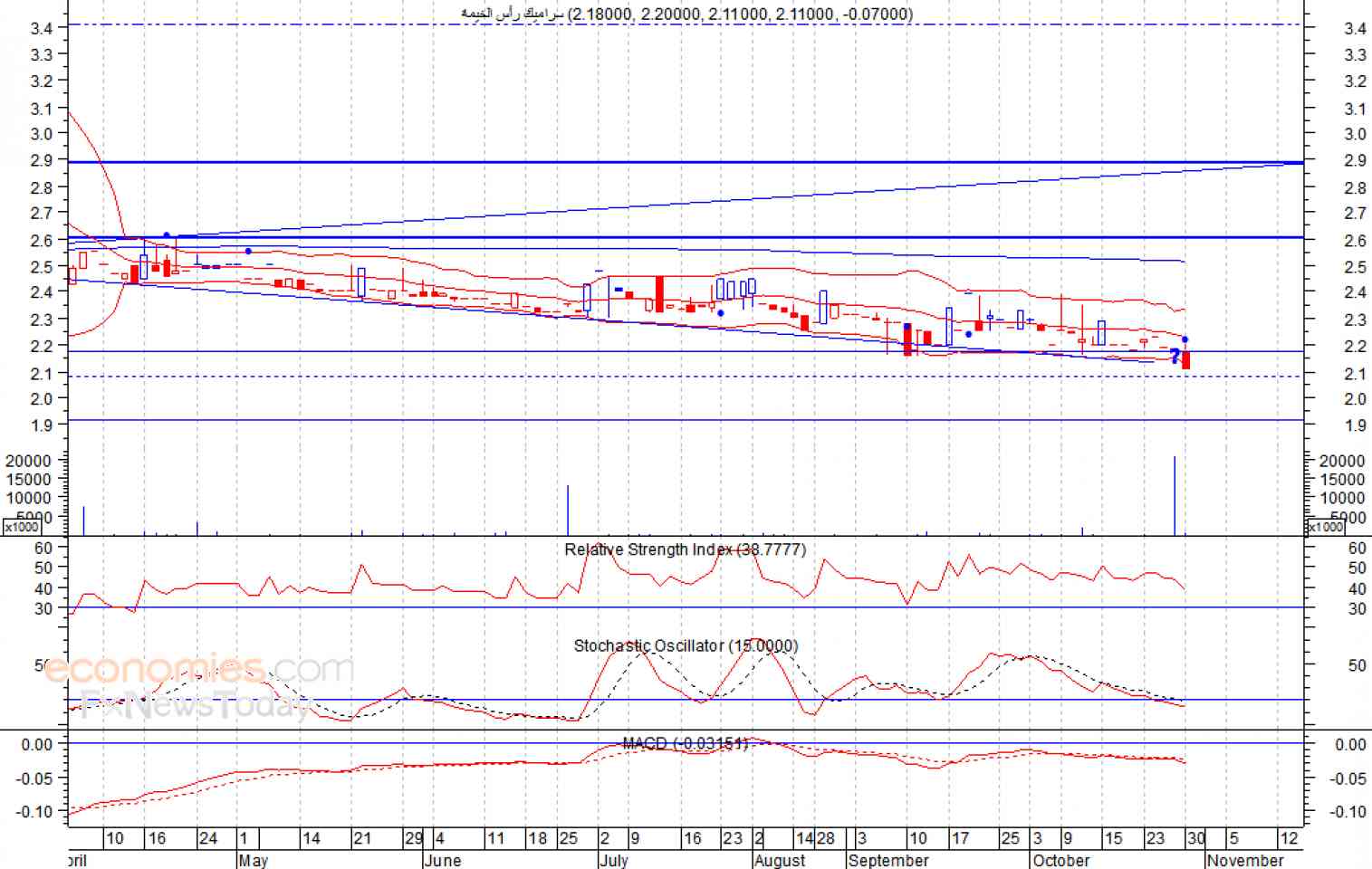Select the date tick labeled 18 in June
The height and width of the screenshot is (869, 1372).
point(538,838)
